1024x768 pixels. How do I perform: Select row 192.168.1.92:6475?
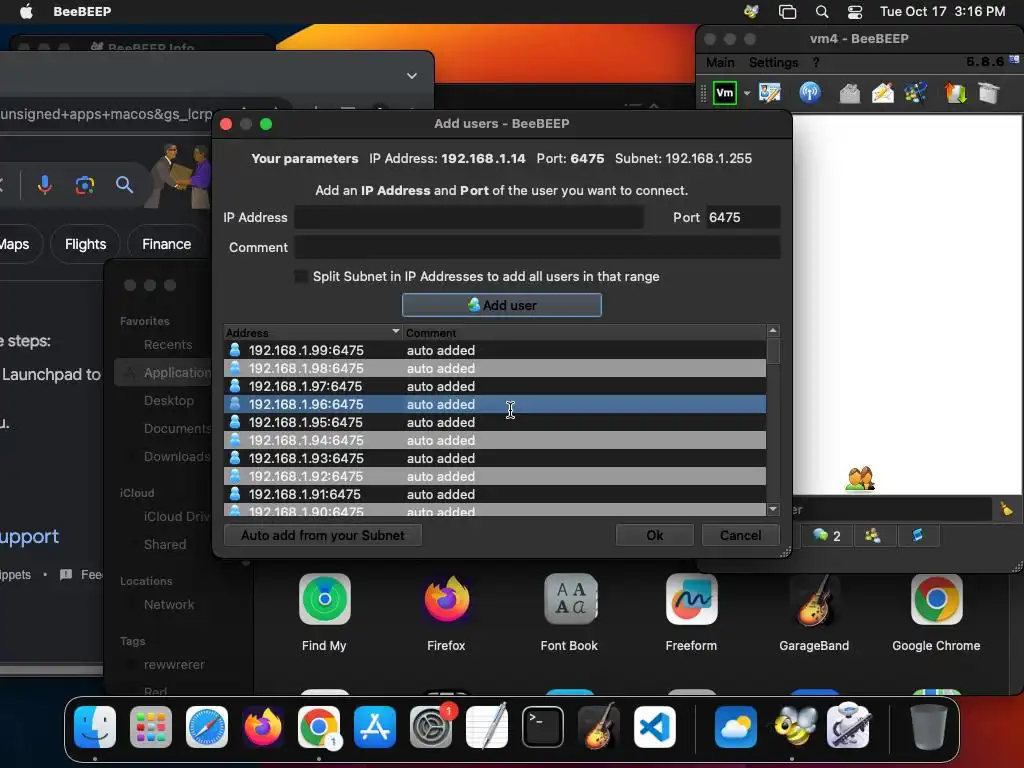495,476
